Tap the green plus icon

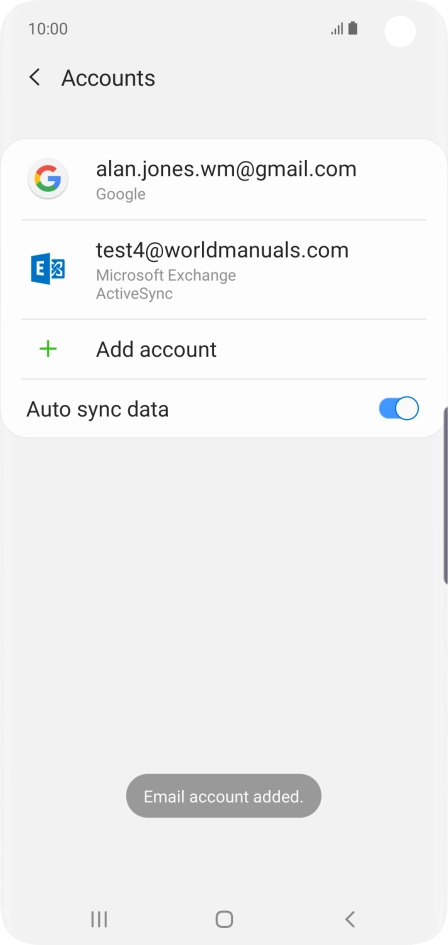pyautogui.click(x=48, y=349)
